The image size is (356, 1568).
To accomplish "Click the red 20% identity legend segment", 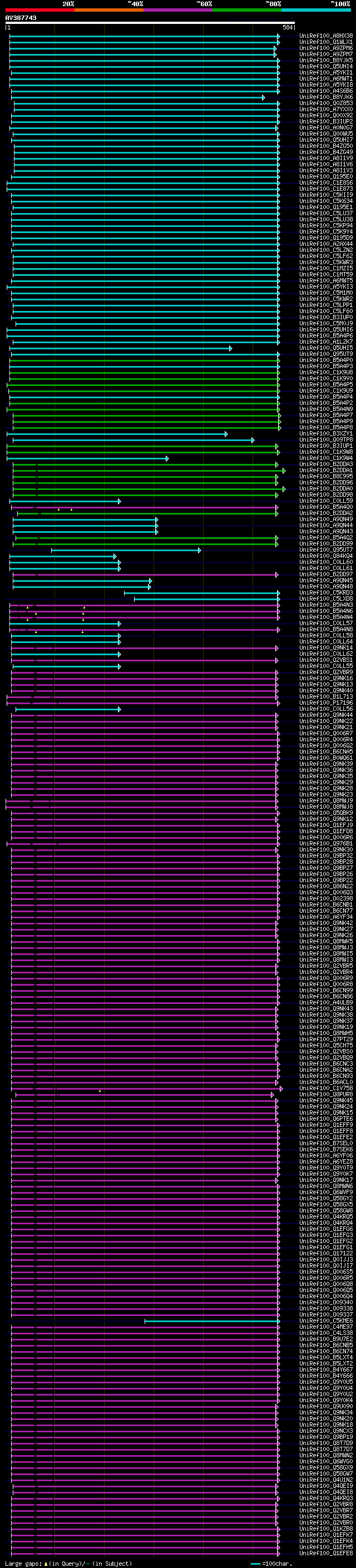I will point(39,10).
